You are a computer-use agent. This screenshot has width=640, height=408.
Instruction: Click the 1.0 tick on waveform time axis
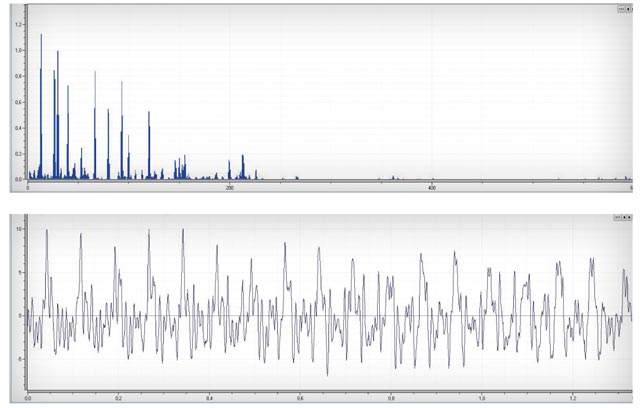(482, 397)
